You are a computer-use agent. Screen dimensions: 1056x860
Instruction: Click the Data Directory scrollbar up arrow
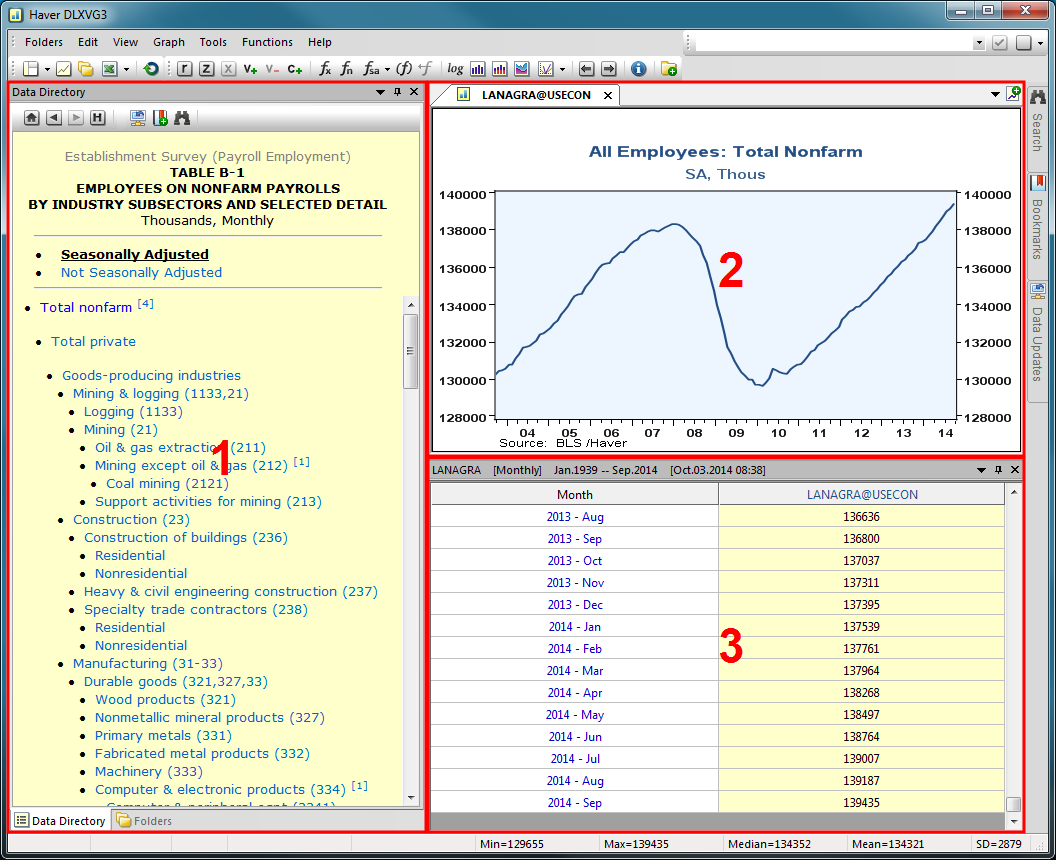tap(411, 305)
